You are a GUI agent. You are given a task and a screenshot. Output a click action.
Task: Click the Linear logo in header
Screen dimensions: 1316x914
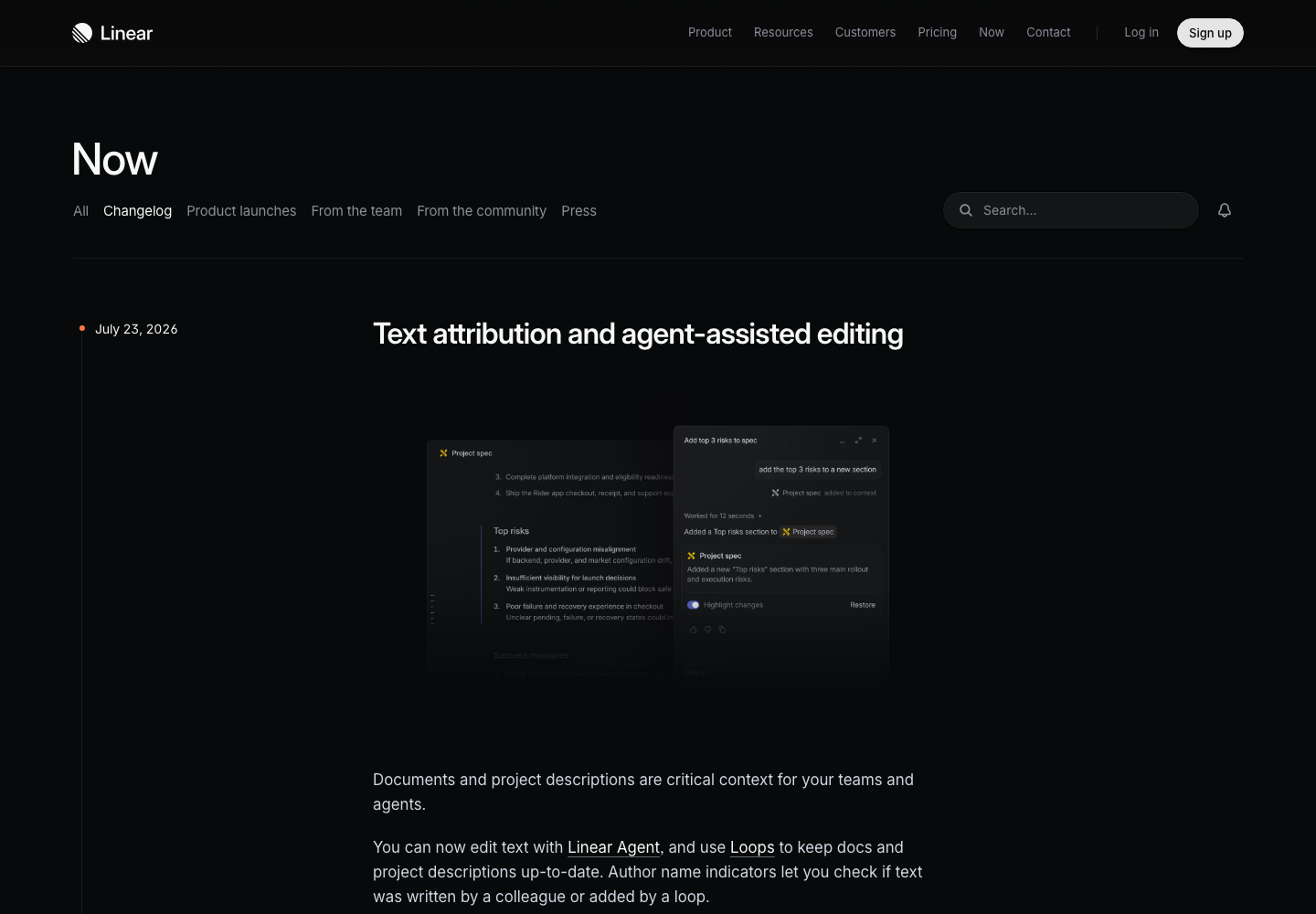click(x=112, y=33)
